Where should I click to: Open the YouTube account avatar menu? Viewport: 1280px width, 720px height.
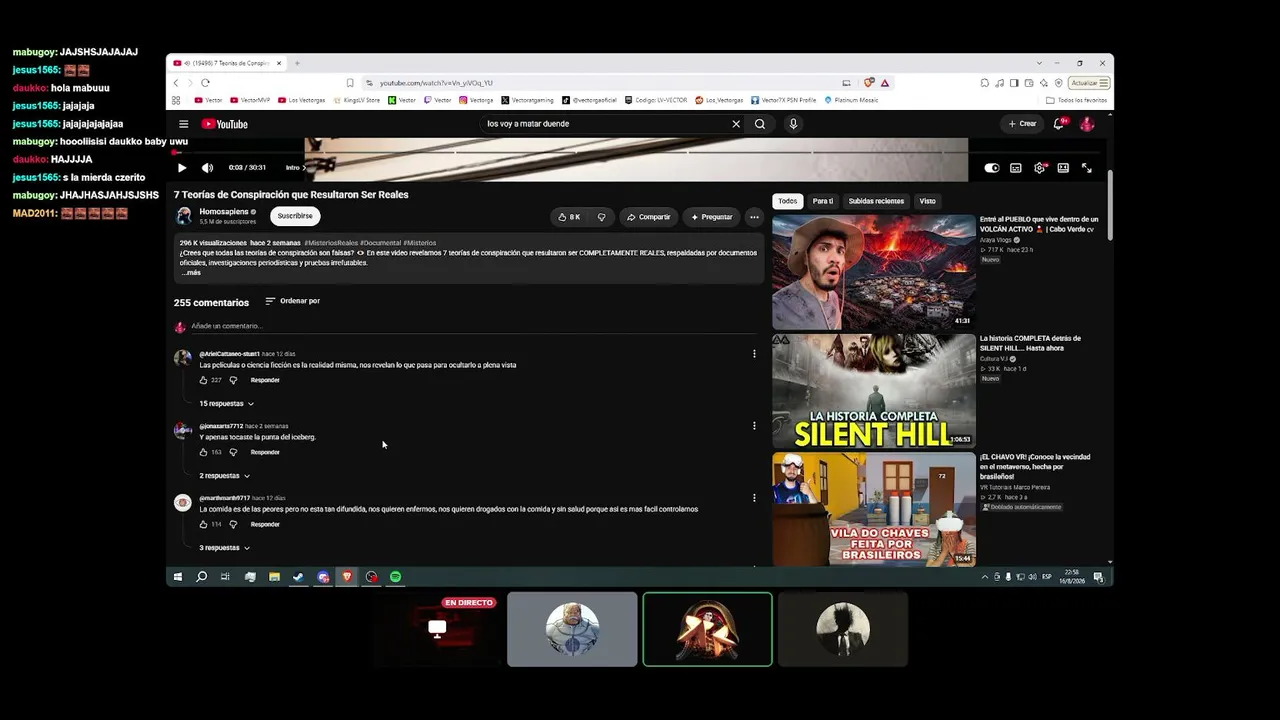[1087, 124]
